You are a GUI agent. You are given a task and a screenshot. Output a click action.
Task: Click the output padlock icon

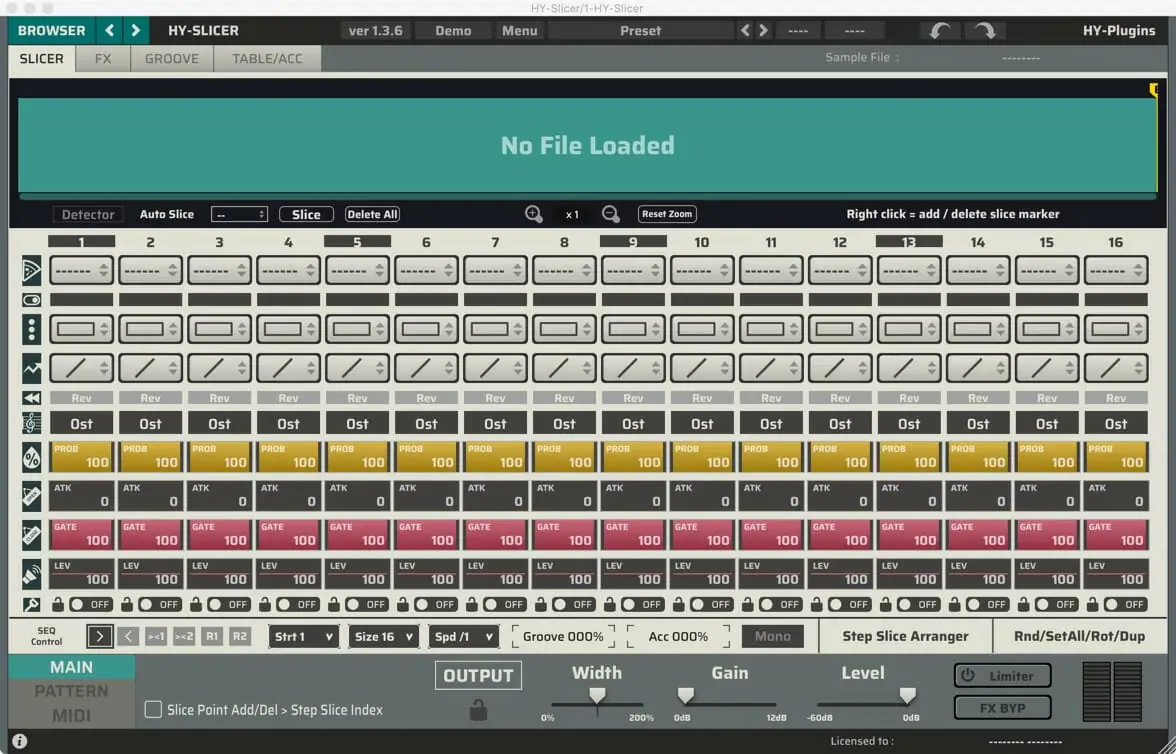pyautogui.click(x=478, y=711)
